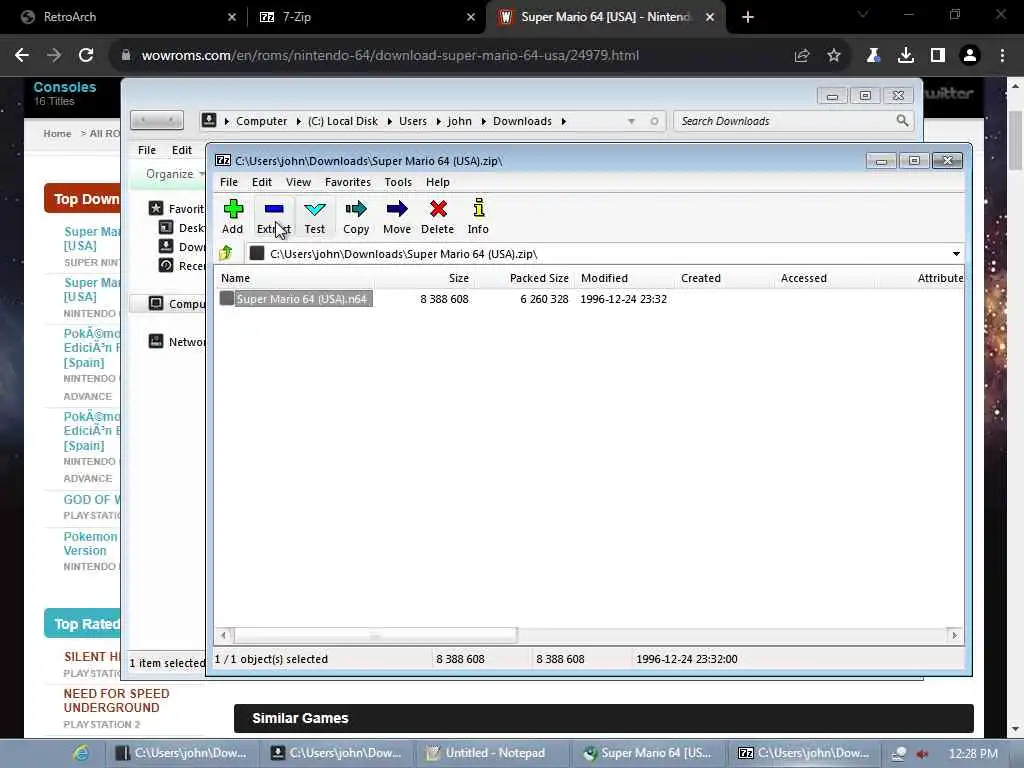Switch to Untitled - Notepad on taskbar
This screenshot has height=768, width=1024.
(x=494, y=753)
